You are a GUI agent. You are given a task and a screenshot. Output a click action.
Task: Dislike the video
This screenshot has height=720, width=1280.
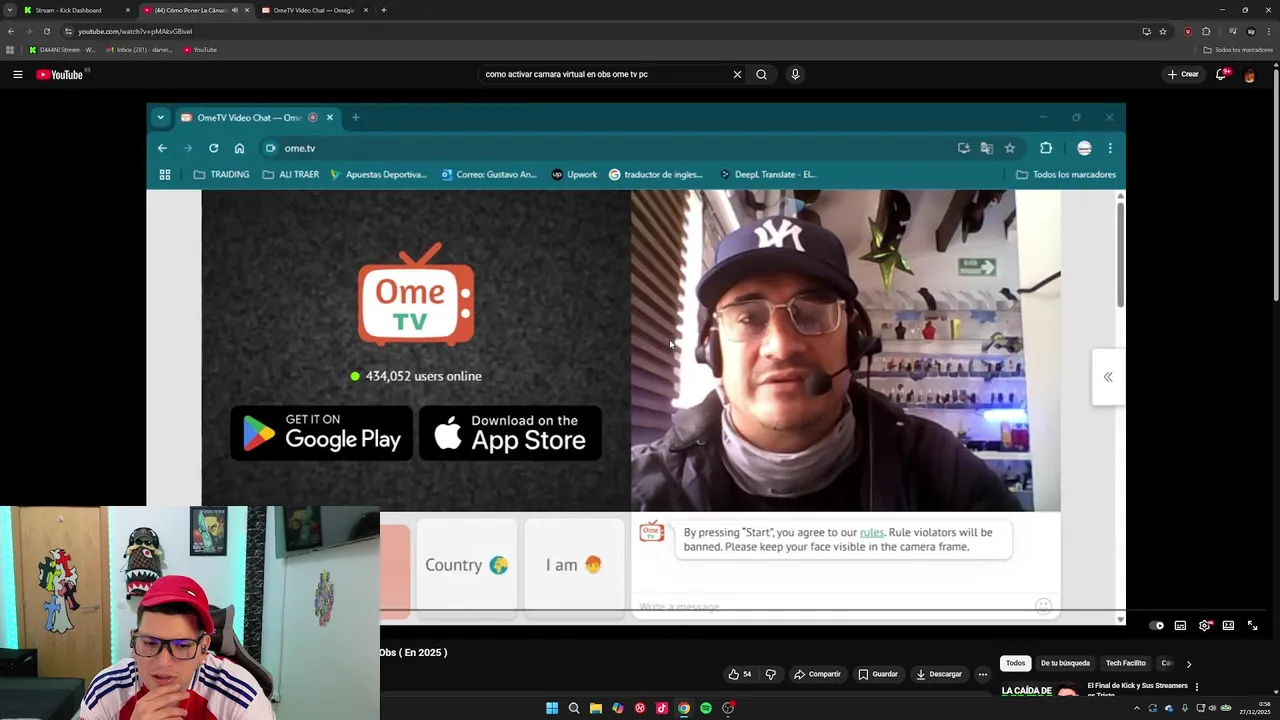[x=770, y=674]
